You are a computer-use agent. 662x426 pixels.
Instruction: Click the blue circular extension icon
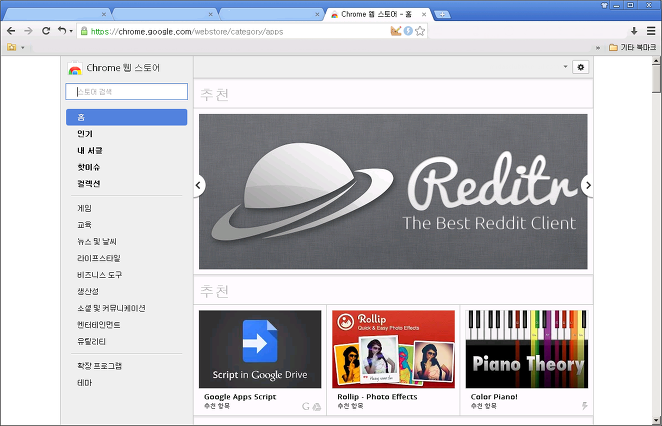408,31
